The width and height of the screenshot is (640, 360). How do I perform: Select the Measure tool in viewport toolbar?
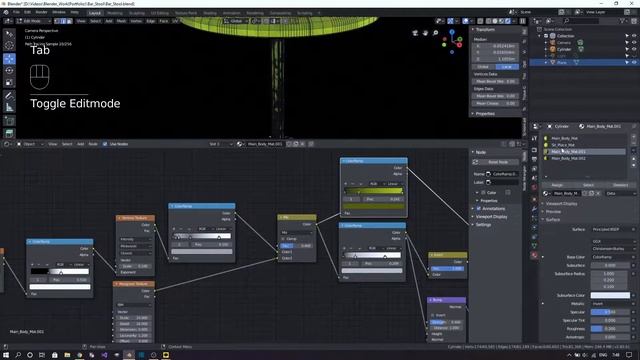(9, 108)
